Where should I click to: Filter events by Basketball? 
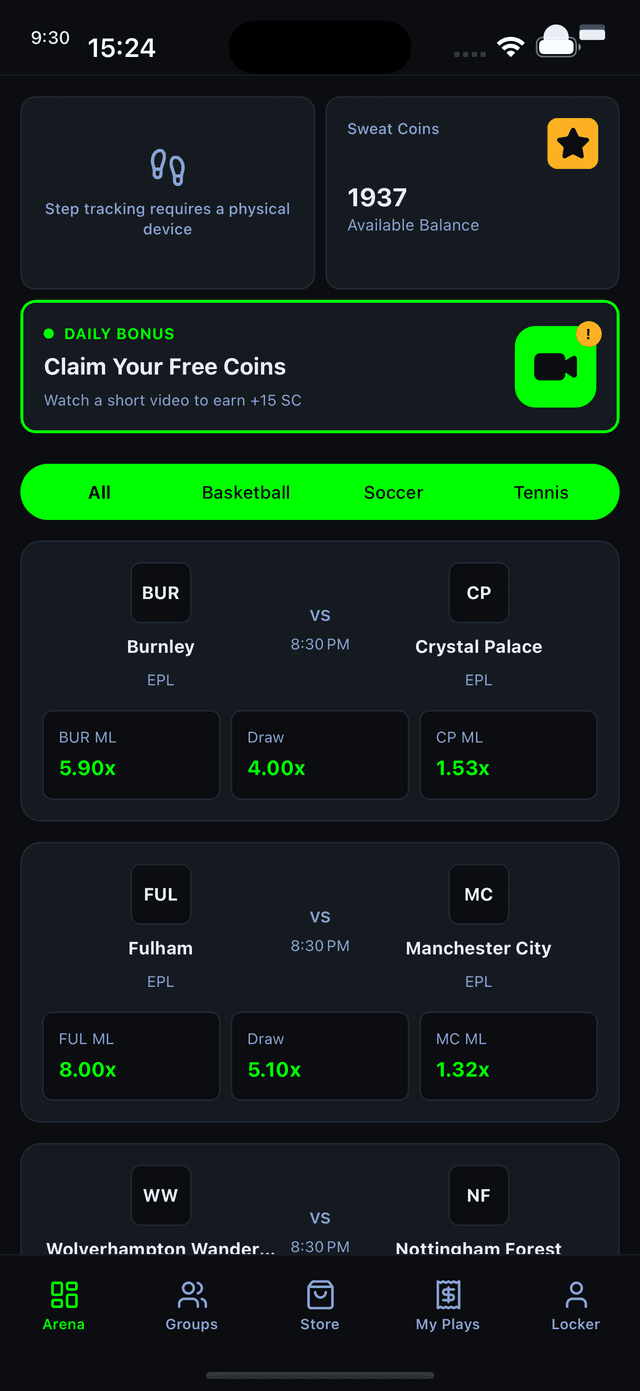coord(246,492)
